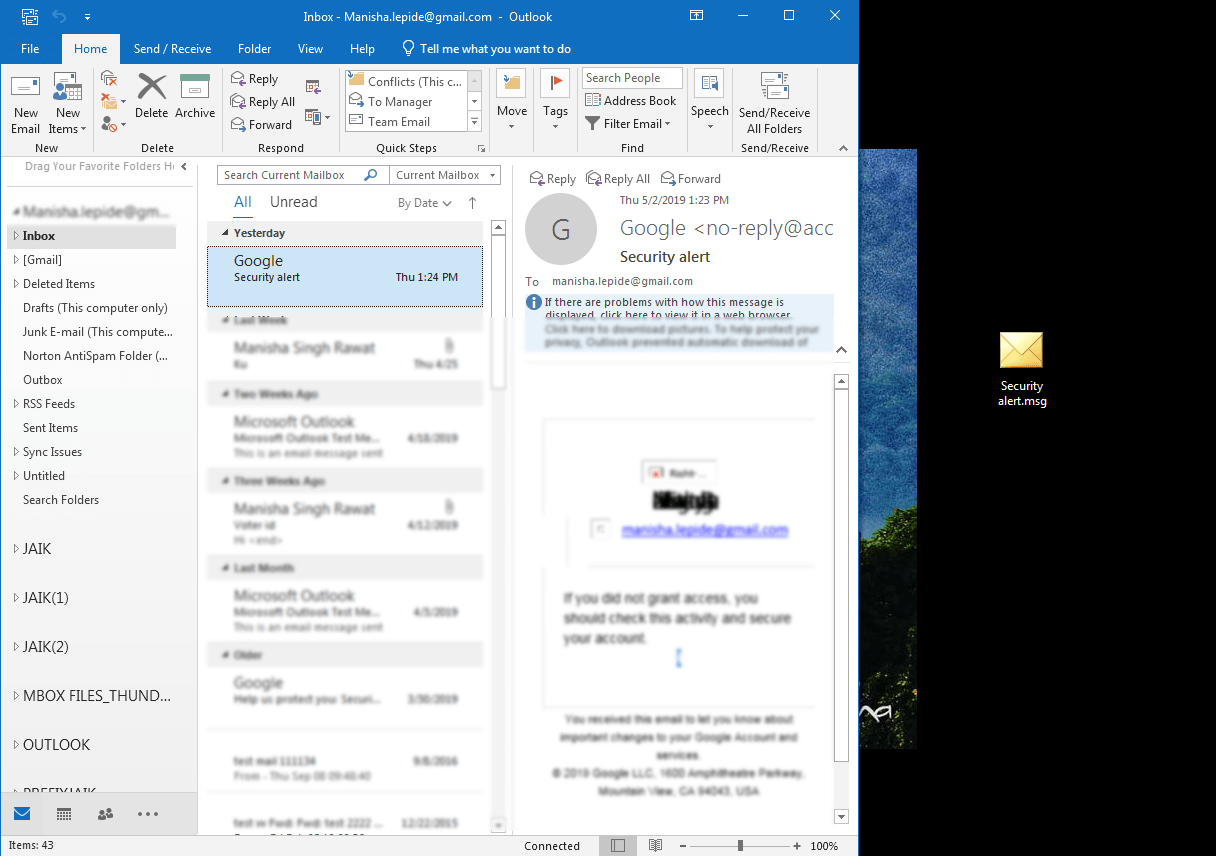
Task: Click Reply in the ribbon
Action: pos(255,79)
